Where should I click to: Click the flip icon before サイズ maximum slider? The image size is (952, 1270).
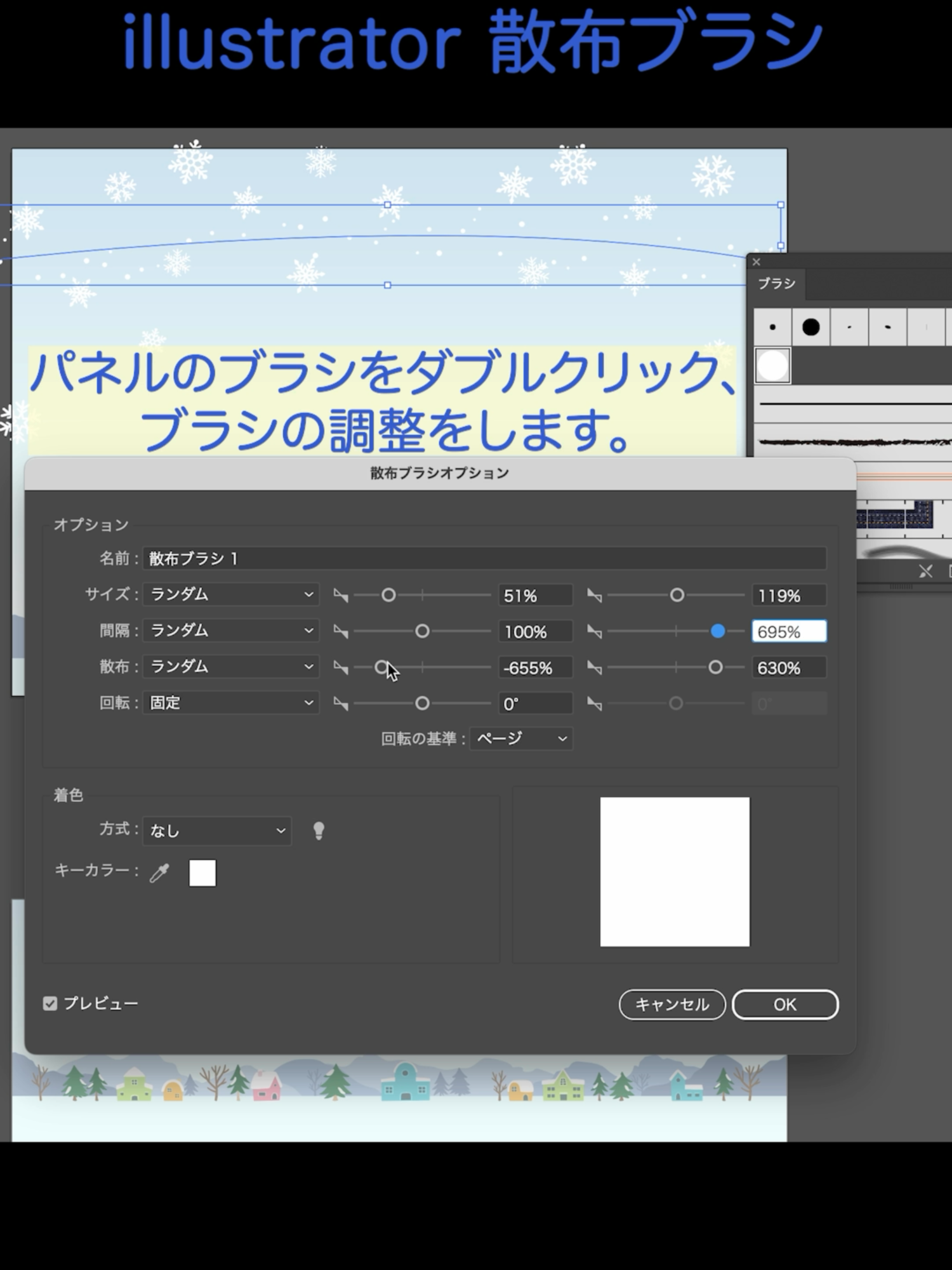[x=594, y=595]
